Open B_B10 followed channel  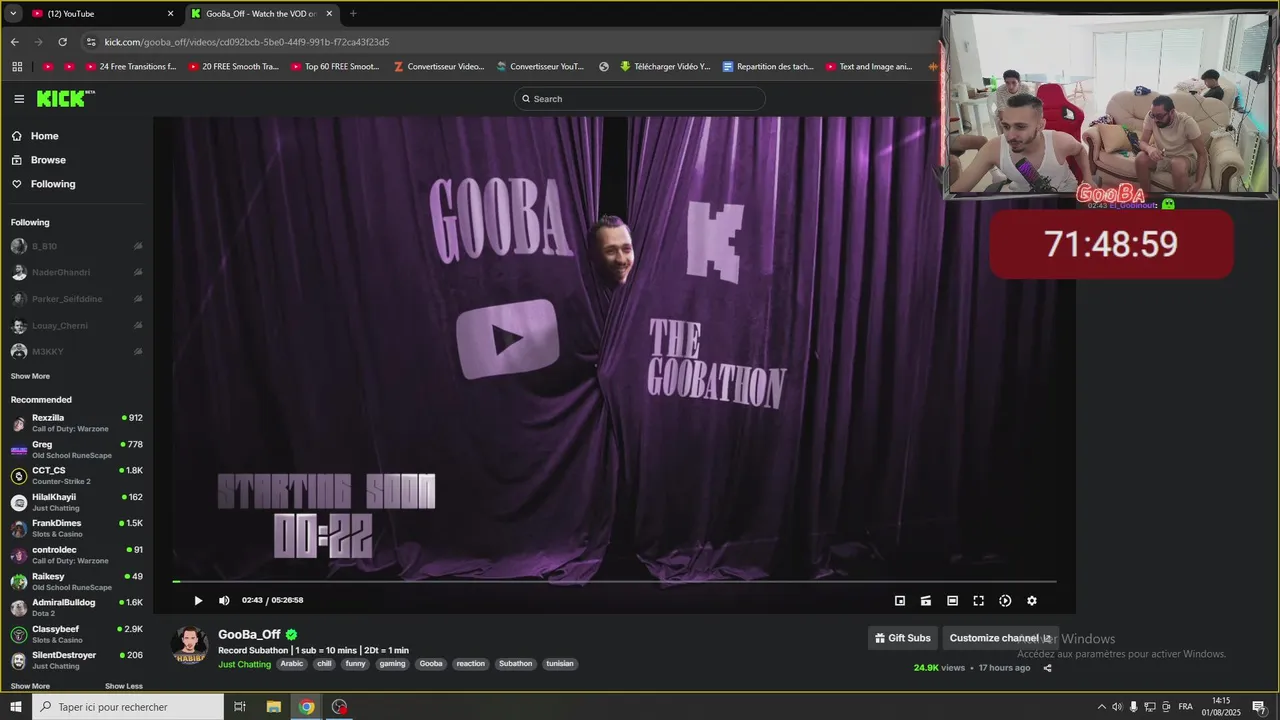pyautogui.click(x=76, y=246)
